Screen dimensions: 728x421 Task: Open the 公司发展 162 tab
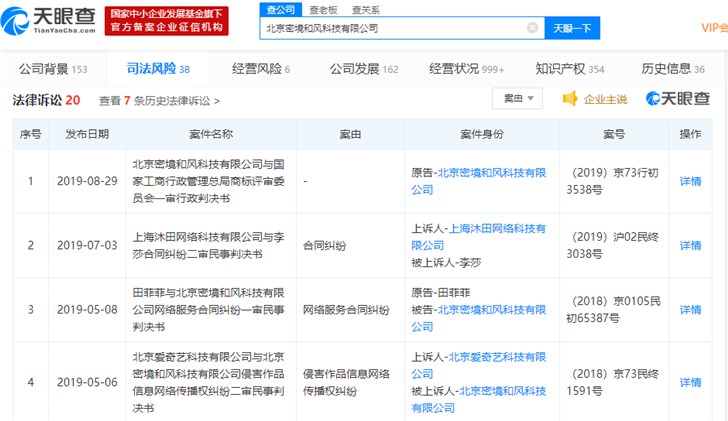364,69
